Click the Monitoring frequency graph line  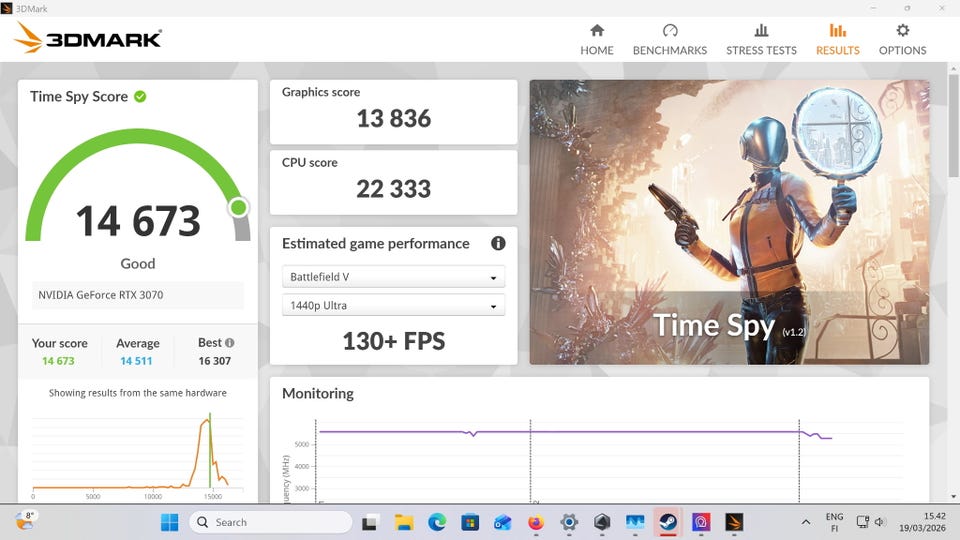[x=576, y=432]
